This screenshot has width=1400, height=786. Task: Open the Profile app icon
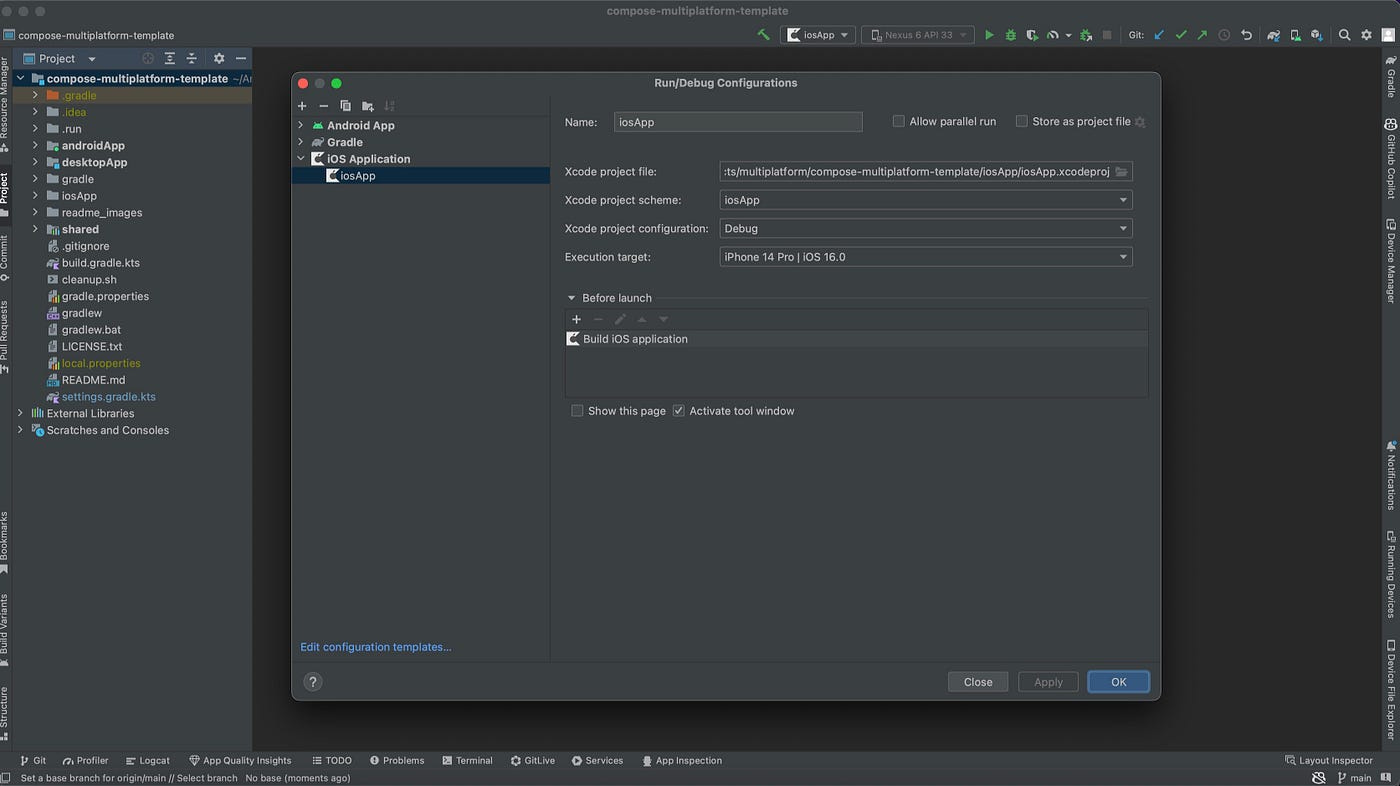click(1053, 35)
